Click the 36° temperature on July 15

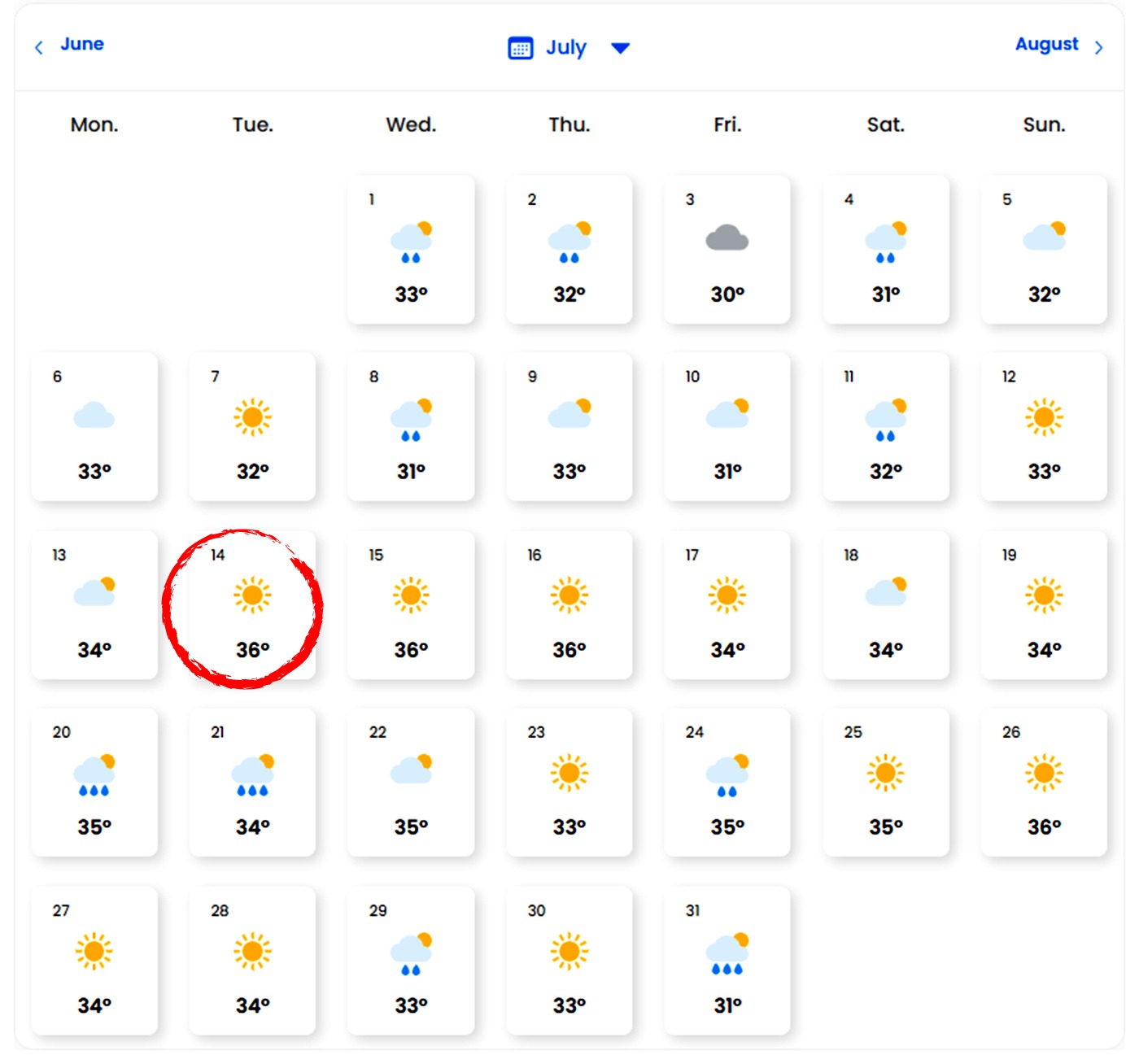point(410,648)
